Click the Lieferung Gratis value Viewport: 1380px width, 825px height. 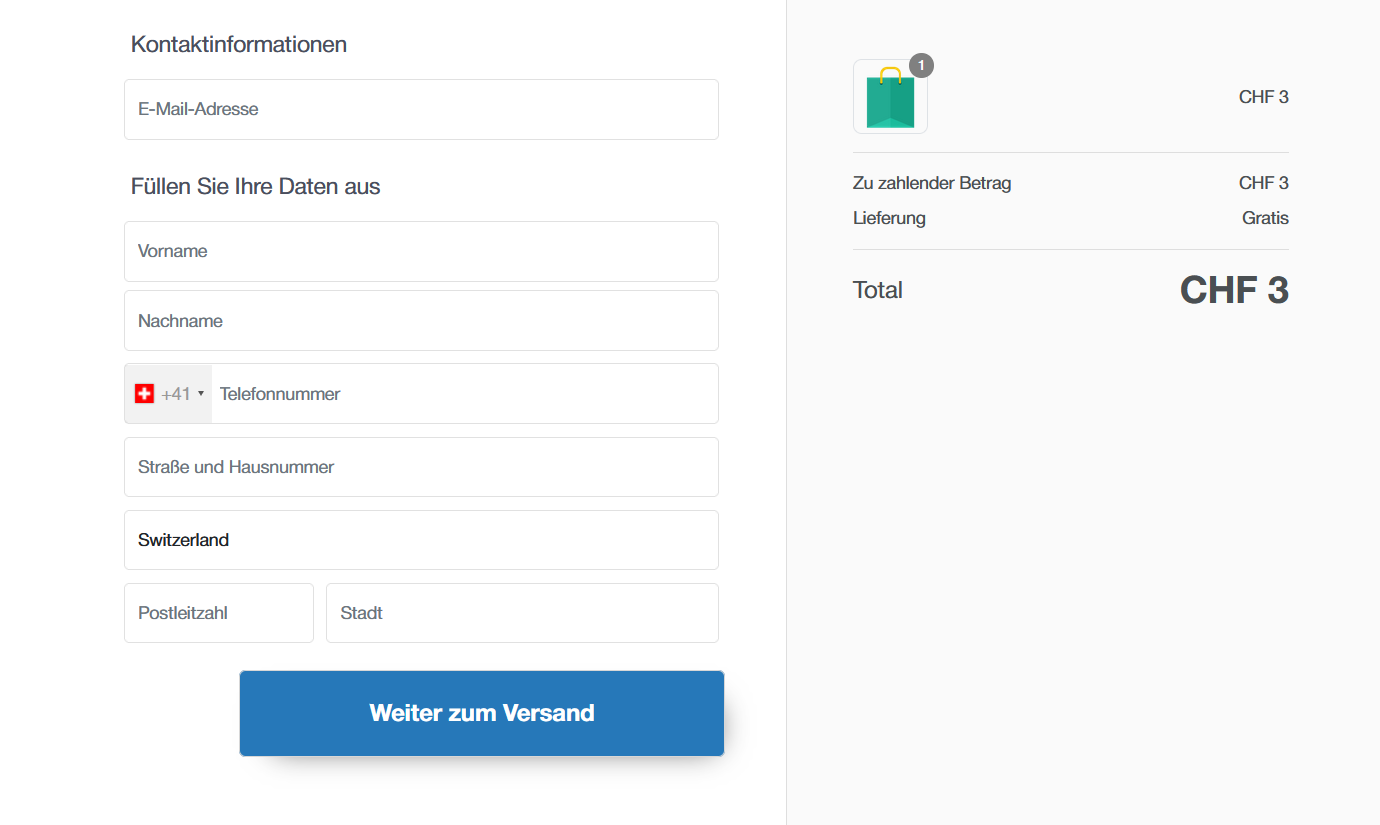(x=1265, y=218)
